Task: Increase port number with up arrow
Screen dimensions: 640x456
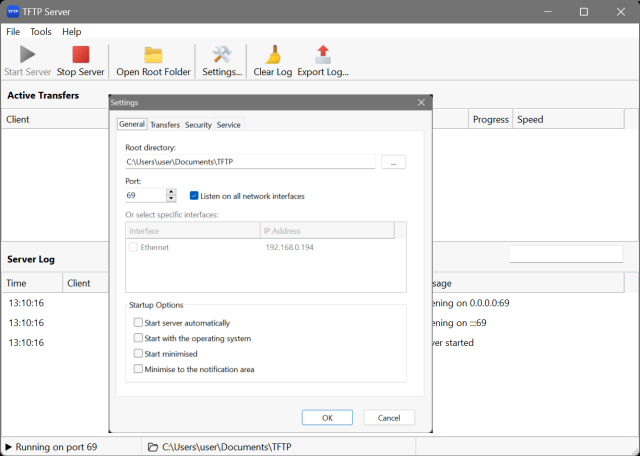Action: click(171, 192)
